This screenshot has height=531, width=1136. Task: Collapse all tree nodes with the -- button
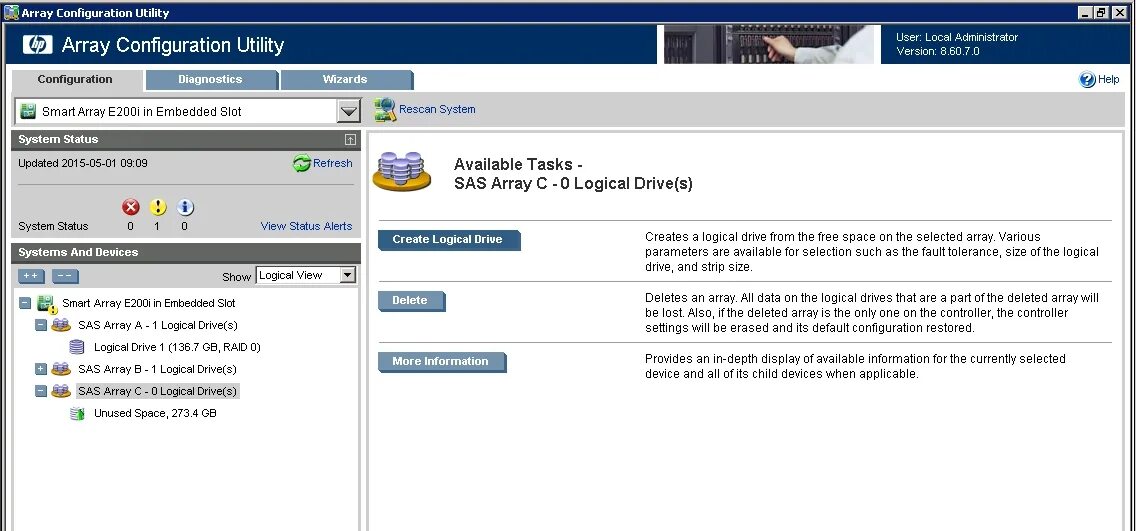tap(64, 276)
